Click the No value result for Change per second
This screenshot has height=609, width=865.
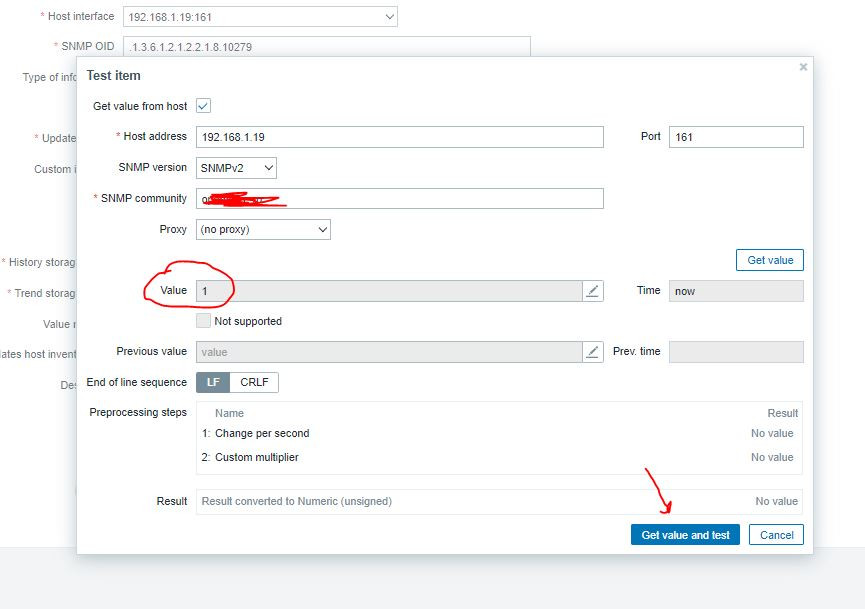pyautogui.click(x=772, y=434)
